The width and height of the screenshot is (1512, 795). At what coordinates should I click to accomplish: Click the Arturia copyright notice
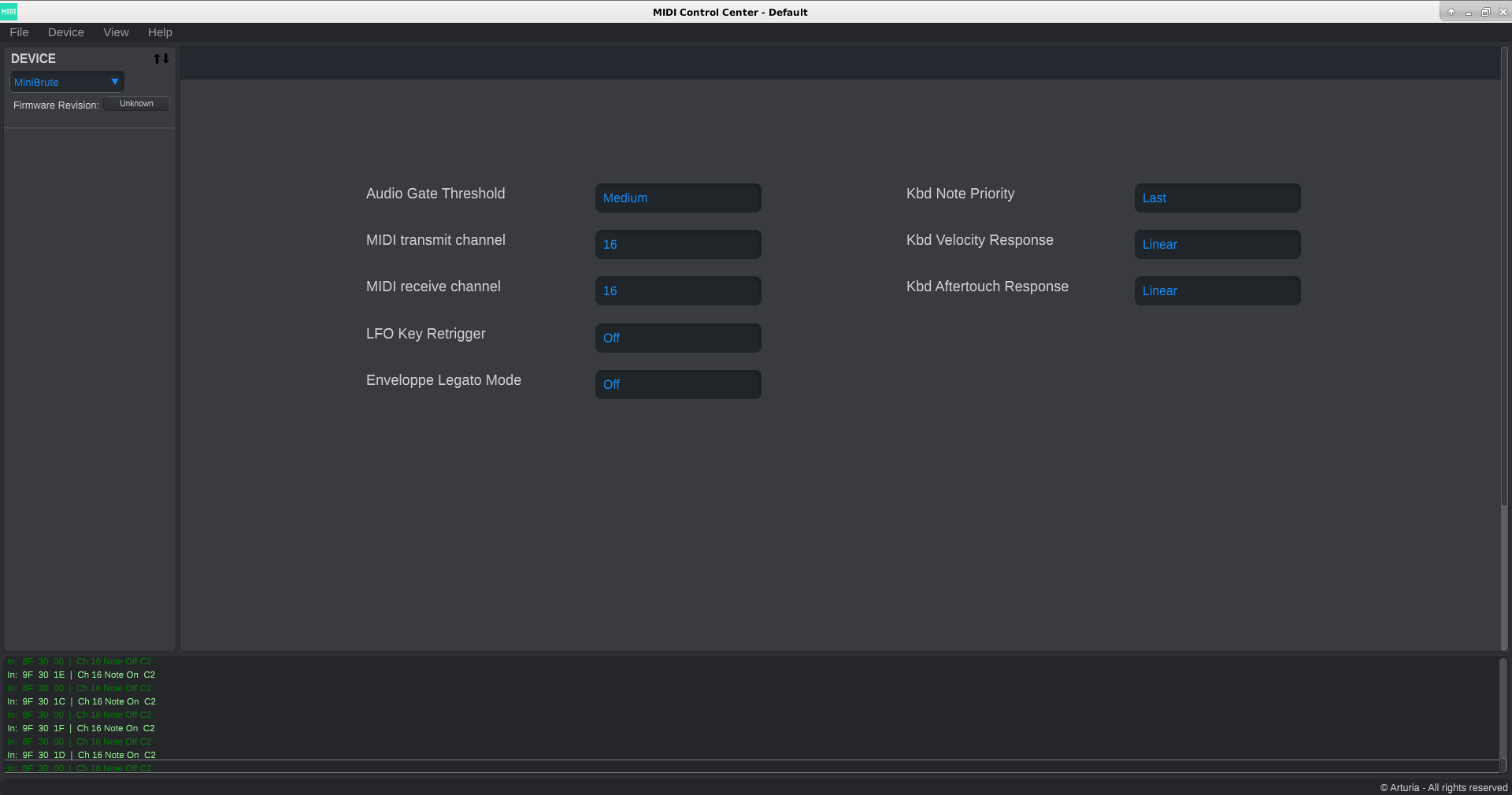(1443, 787)
